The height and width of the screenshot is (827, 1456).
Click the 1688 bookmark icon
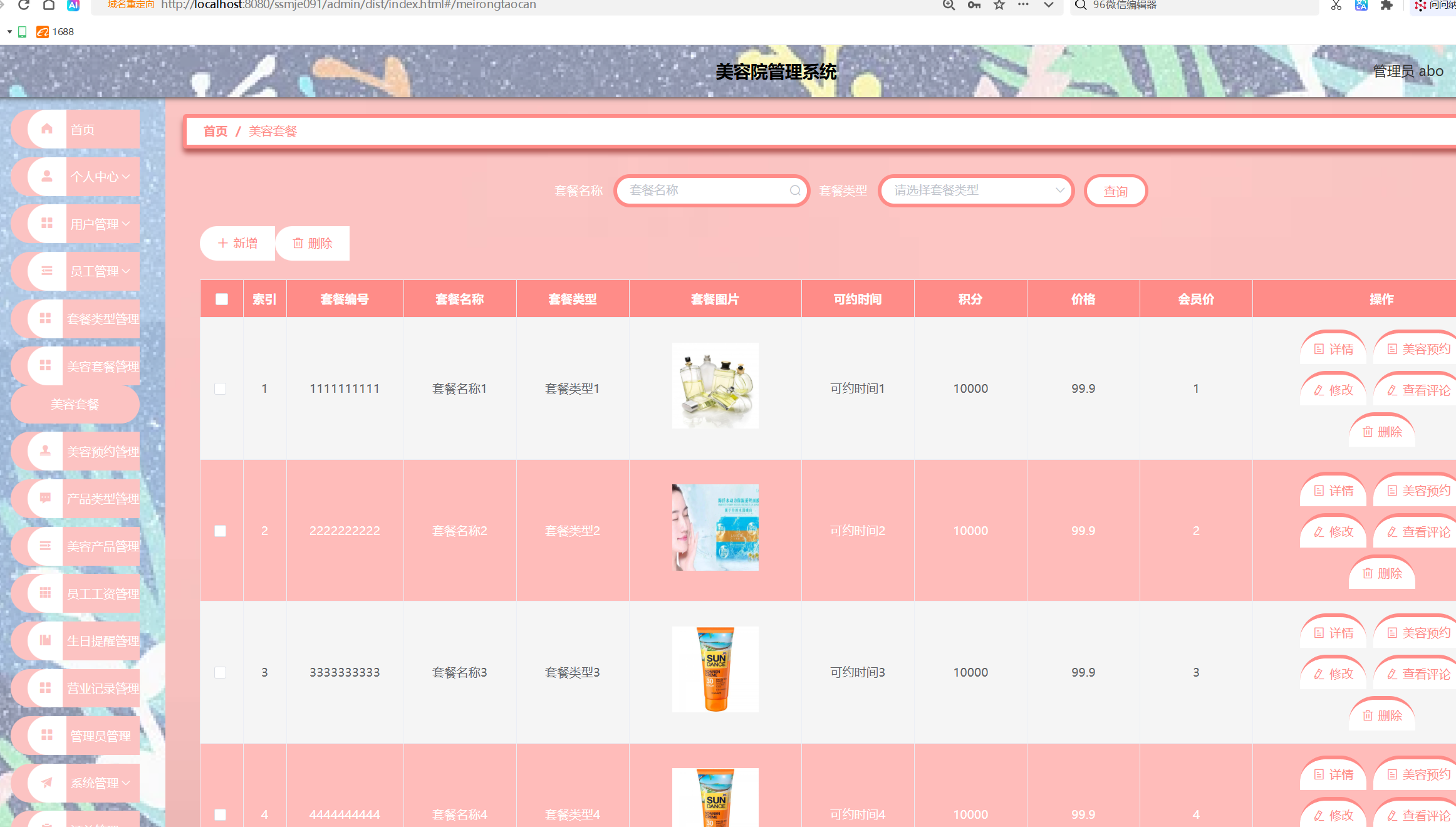click(x=43, y=32)
